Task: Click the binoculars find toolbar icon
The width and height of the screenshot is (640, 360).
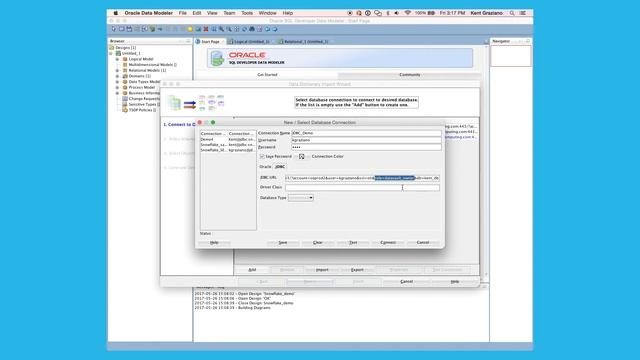Action: point(252,29)
